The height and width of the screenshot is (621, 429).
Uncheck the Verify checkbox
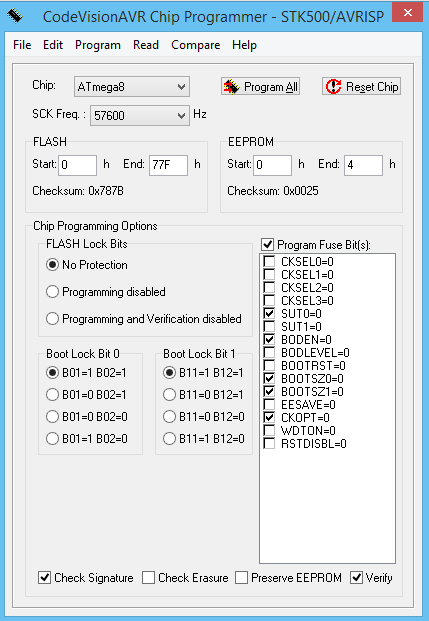pyautogui.click(x=356, y=577)
